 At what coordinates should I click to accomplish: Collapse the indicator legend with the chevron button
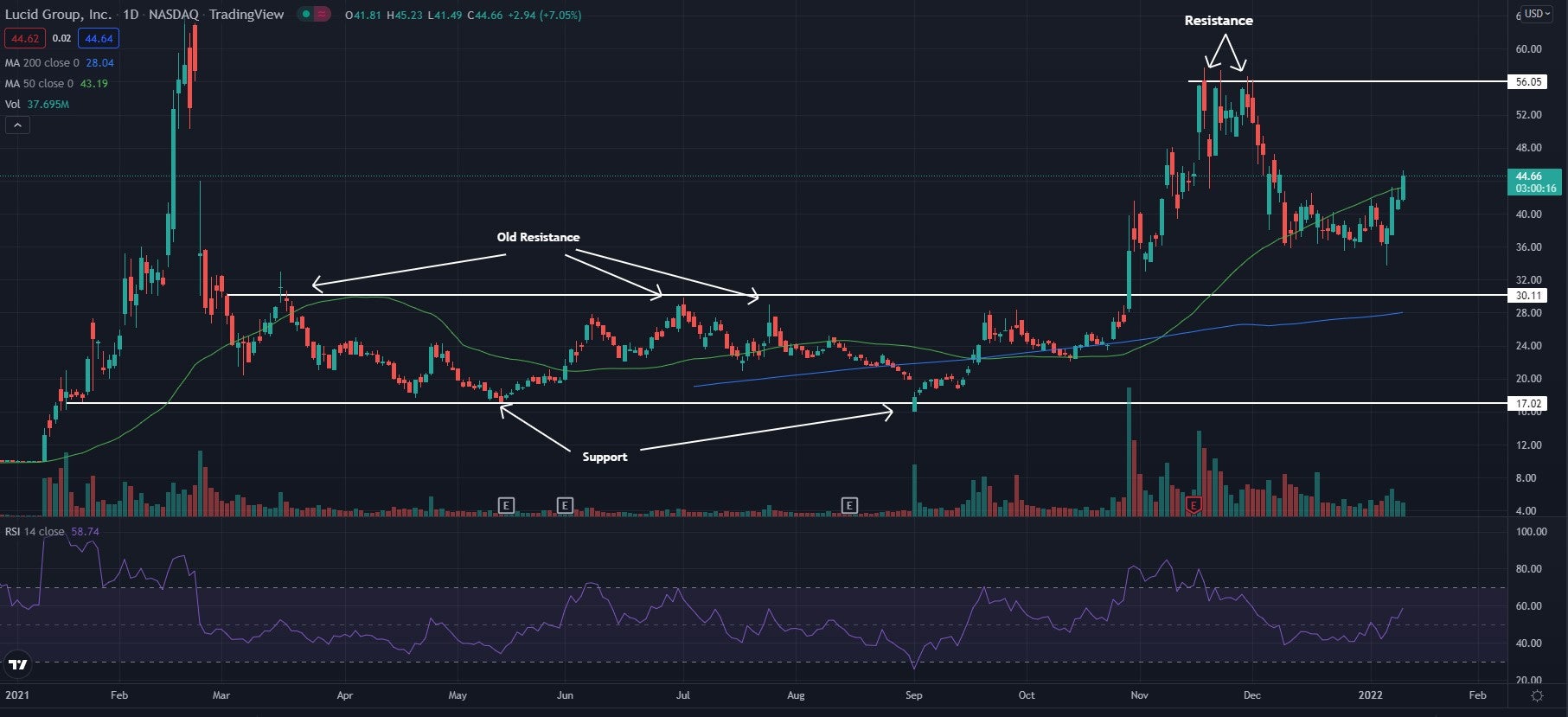click(17, 125)
